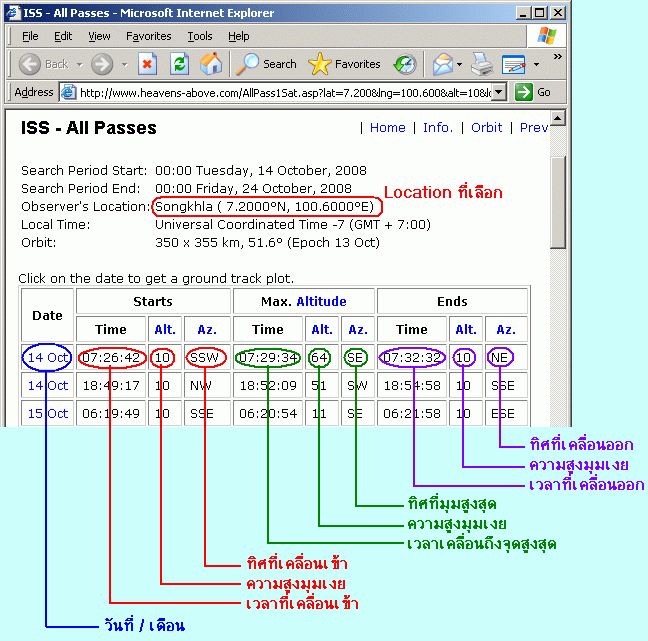648x641 pixels.
Task: Open the Help menu
Action: (238, 36)
